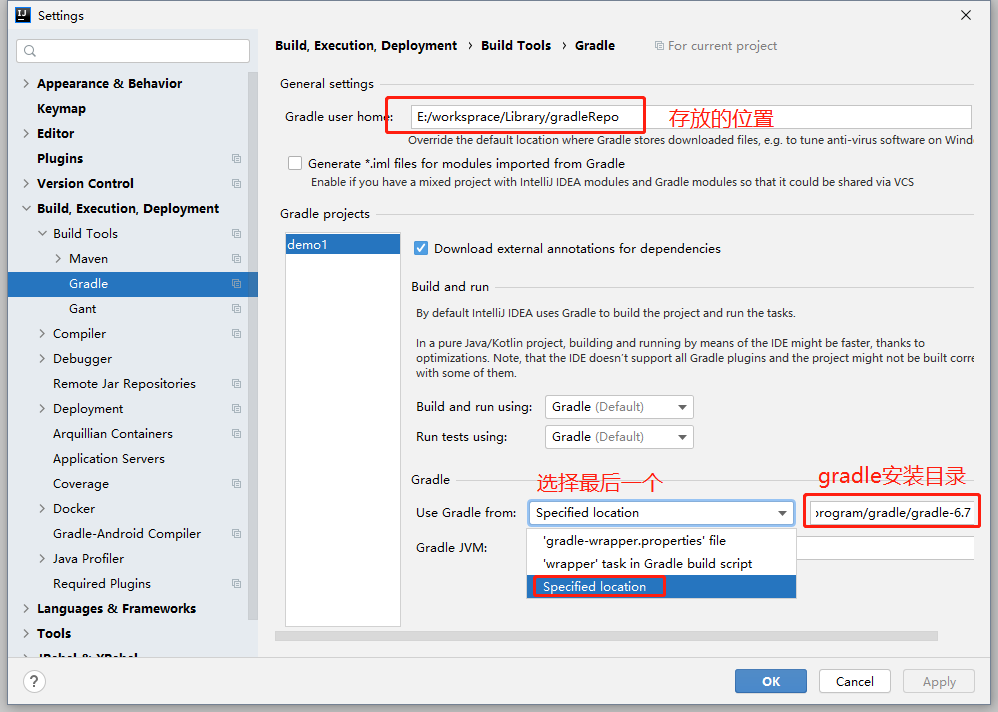
Task: Click the project-level icon beside Plugins
Action: [x=237, y=158]
